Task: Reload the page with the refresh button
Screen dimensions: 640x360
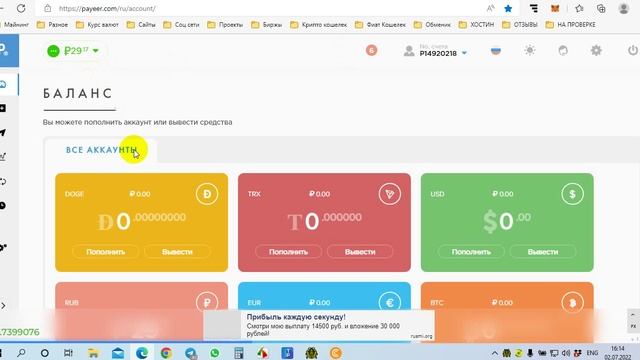Action: point(21,8)
